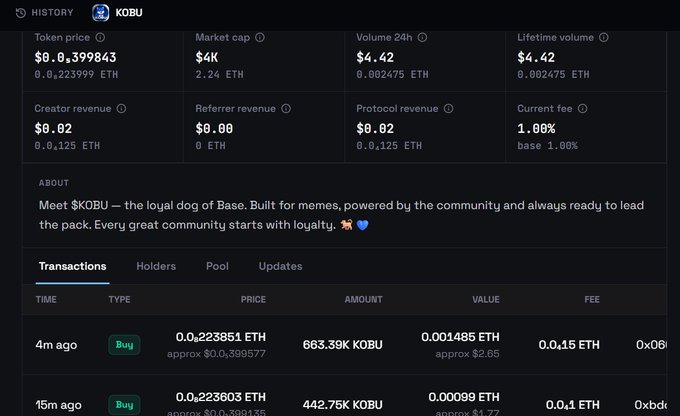Click the TYPE column header
The image size is (680, 416).
pos(119,299)
